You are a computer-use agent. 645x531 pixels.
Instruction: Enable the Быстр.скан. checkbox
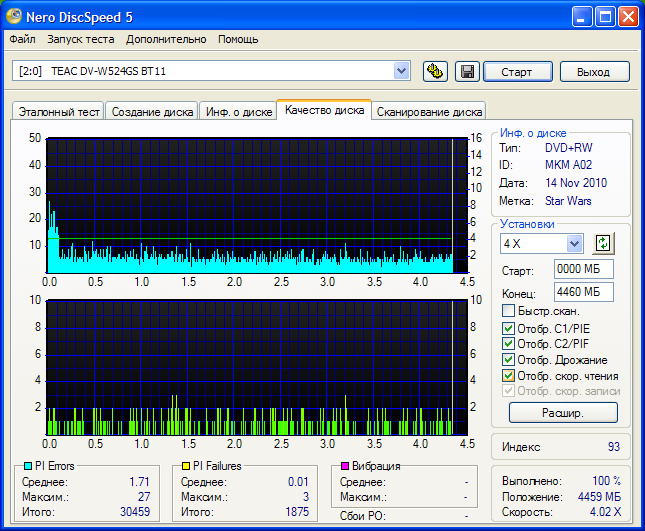[x=508, y=311]
